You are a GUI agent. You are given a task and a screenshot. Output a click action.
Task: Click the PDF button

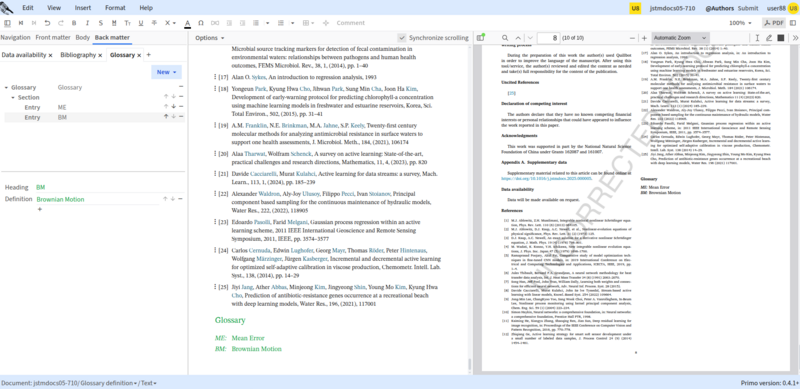[x=774, y=23]
